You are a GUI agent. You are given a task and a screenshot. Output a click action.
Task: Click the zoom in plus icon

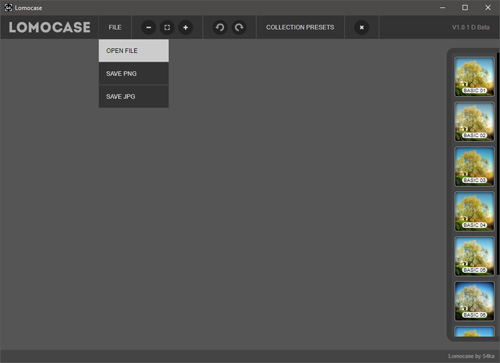coord(185,27)
